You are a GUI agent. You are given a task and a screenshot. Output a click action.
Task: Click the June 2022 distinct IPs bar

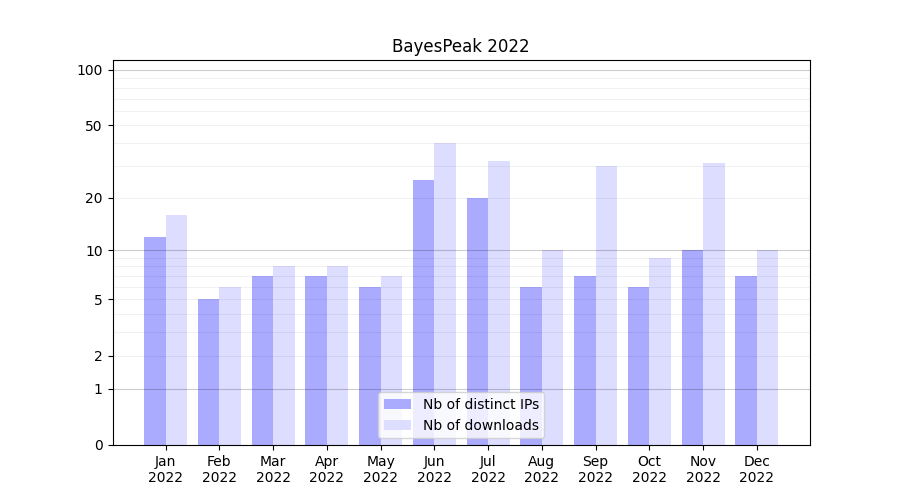click(424, 312)
